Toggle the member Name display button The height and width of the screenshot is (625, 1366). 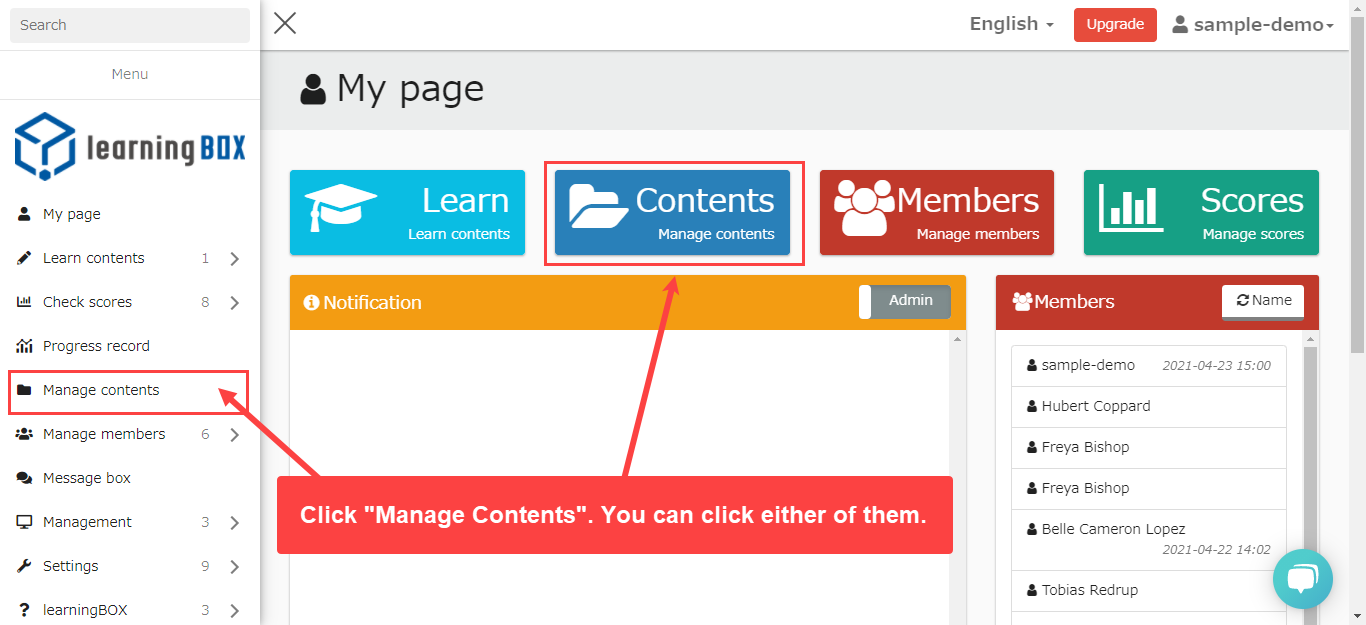point(1262,301)
